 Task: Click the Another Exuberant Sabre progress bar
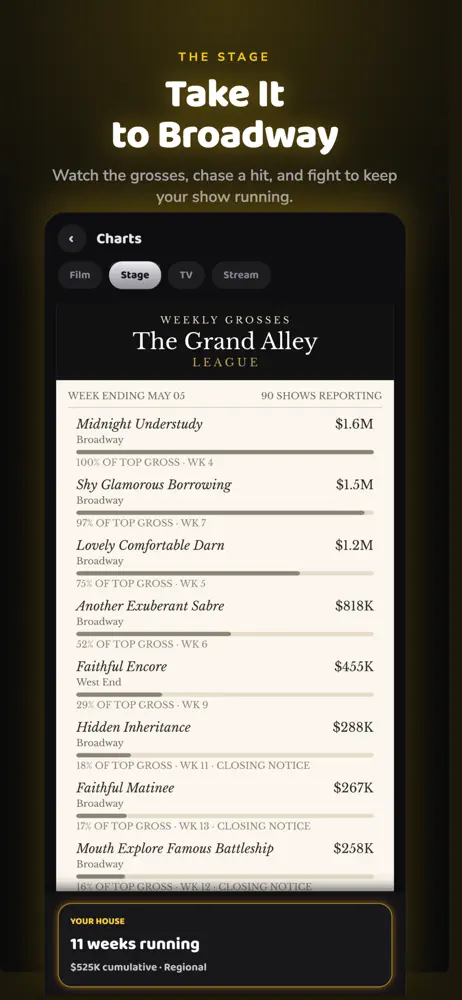[225, 633]
